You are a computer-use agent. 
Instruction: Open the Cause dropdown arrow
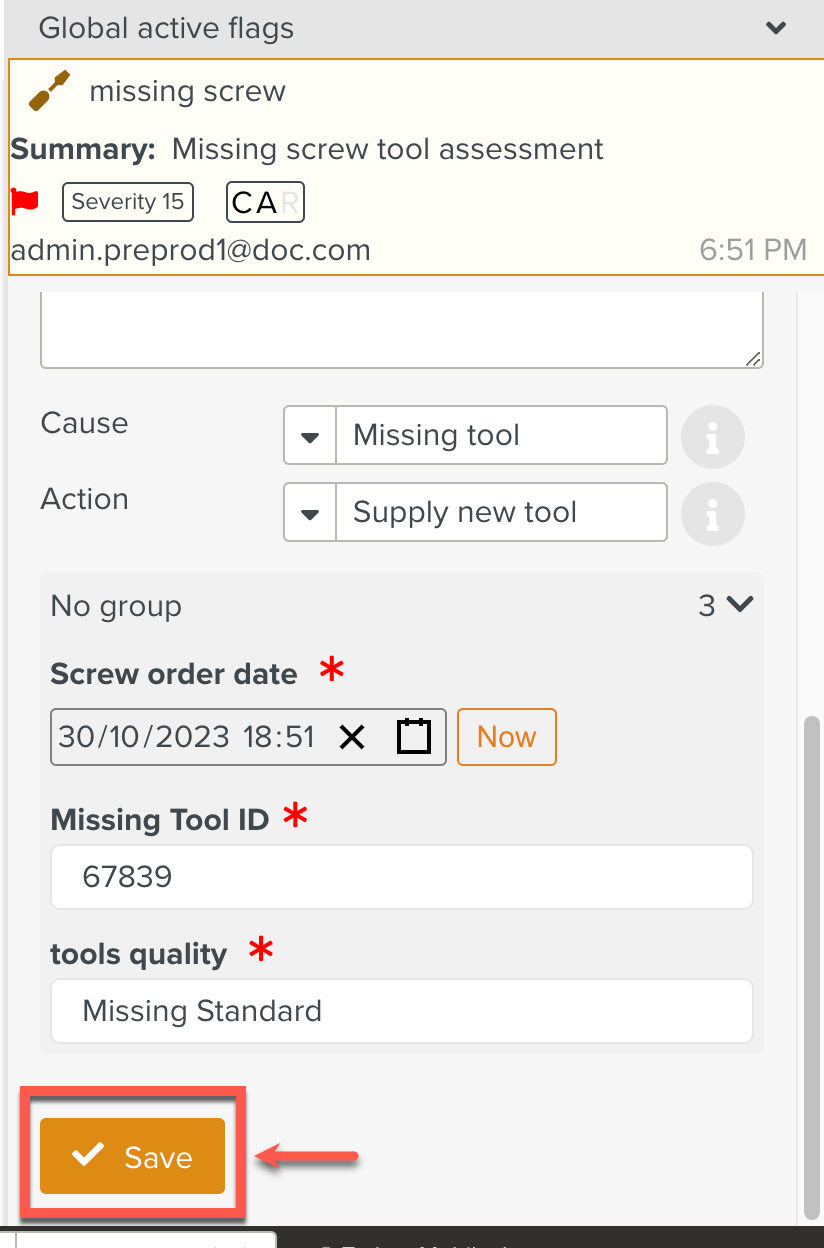pos(310,436)
